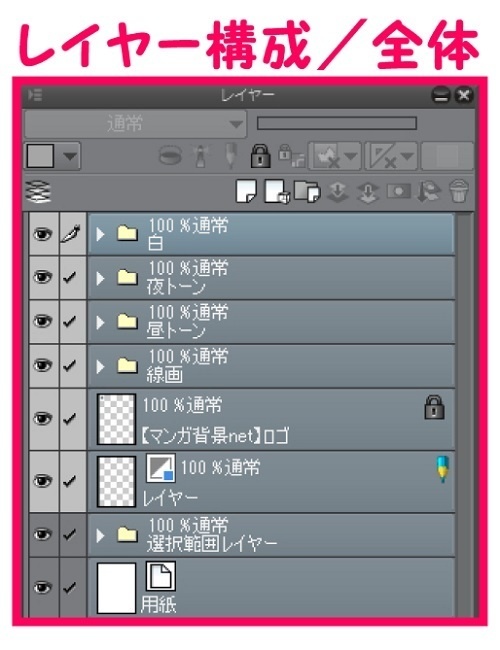Click the 線画 folder icon
500x650 pixels.
[127, 365]
